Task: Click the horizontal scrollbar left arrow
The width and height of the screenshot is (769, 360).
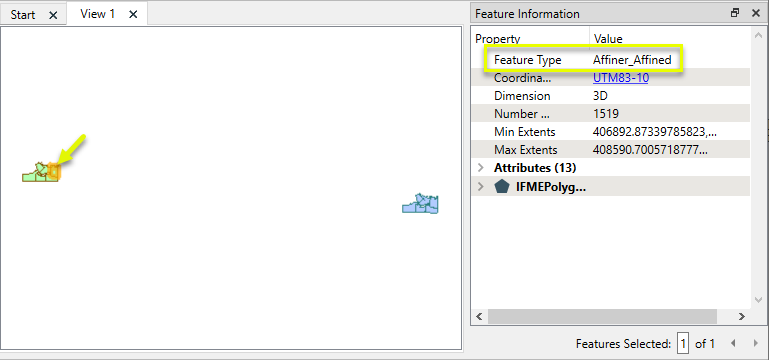Action: tap(480, 317)
